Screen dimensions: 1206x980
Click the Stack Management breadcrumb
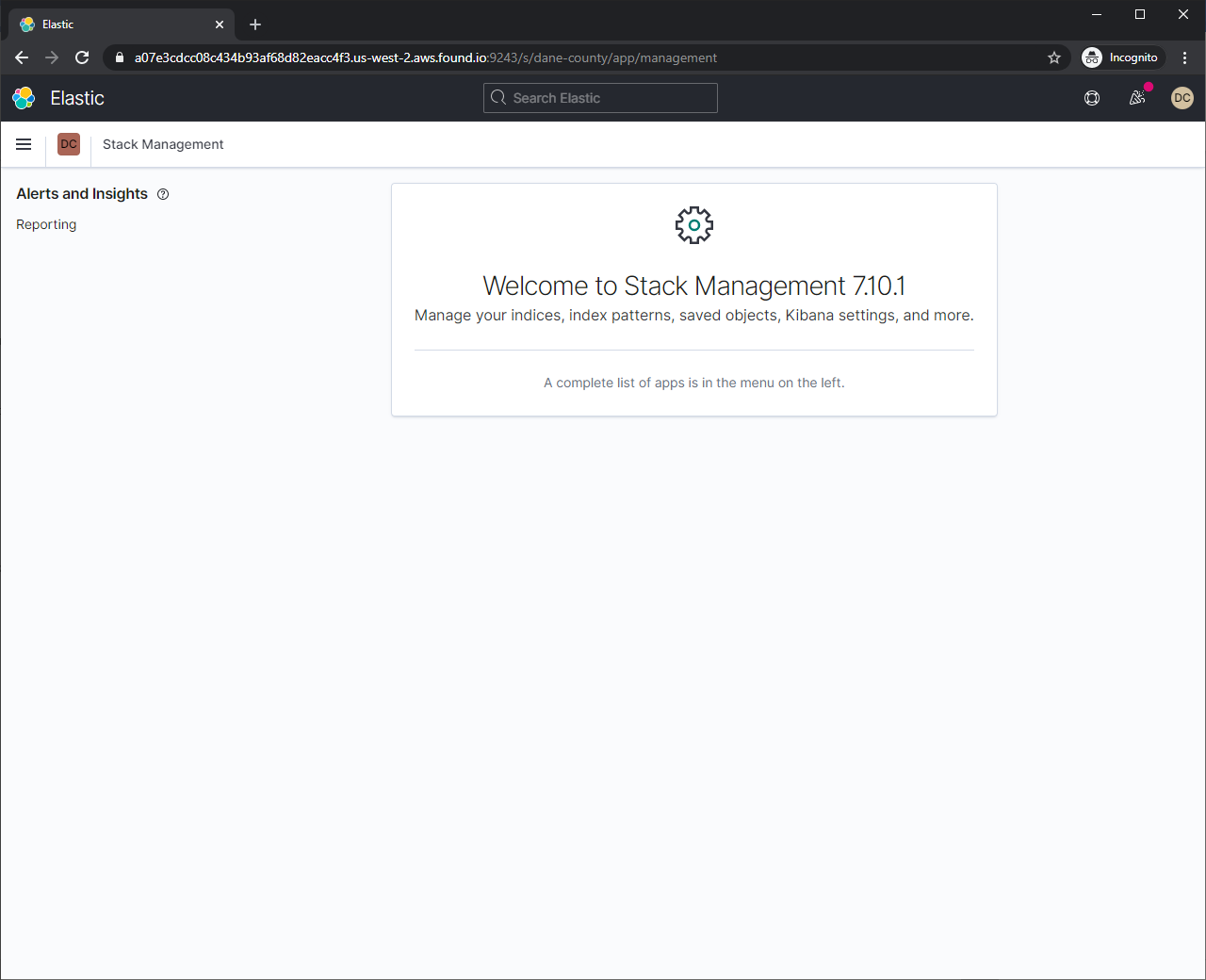(x=163, y=144)
